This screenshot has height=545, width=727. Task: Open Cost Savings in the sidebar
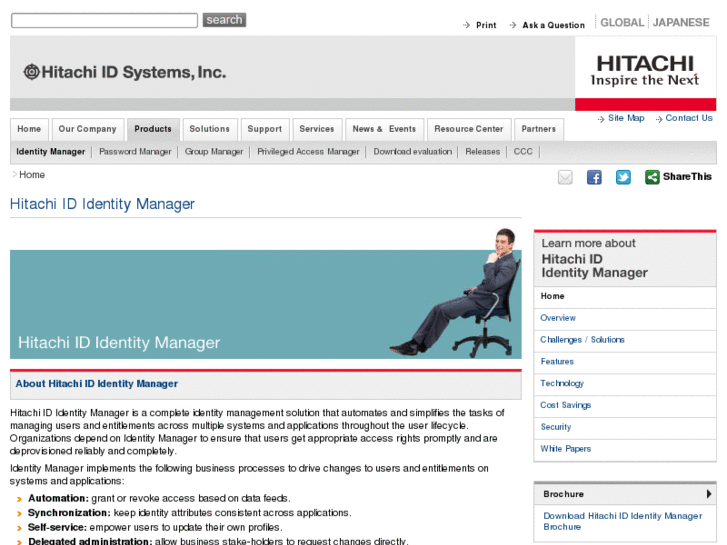pyautogui.click(x=565, y=405)
